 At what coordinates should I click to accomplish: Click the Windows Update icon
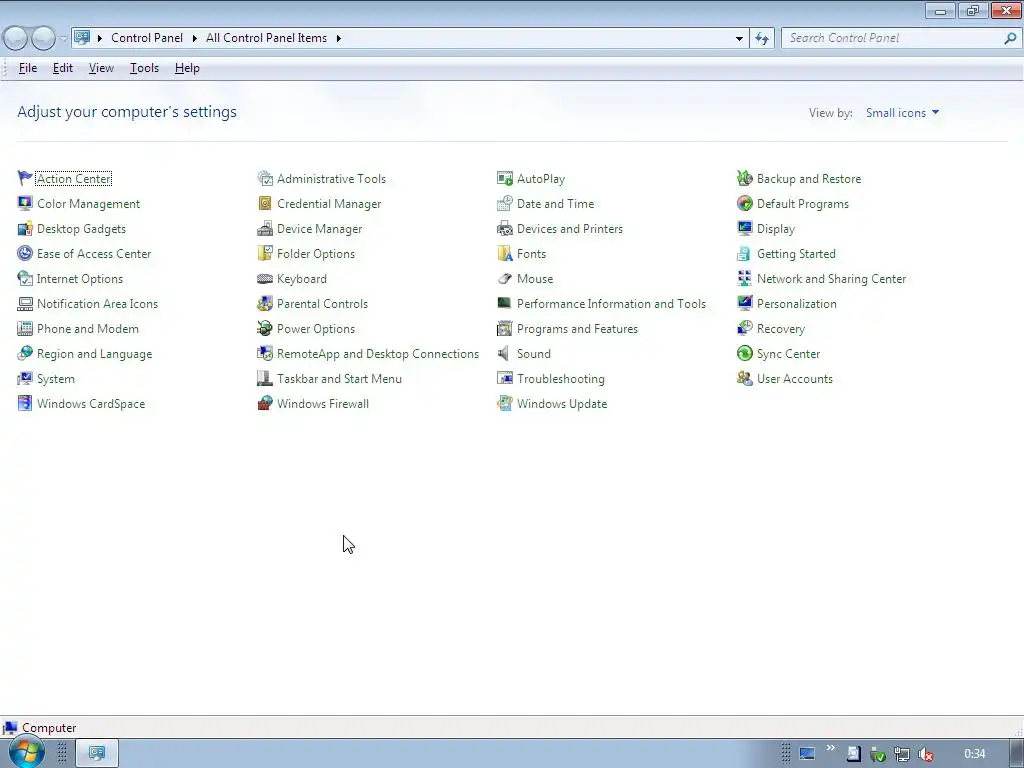pyautogui.click(x=505, y=404)
